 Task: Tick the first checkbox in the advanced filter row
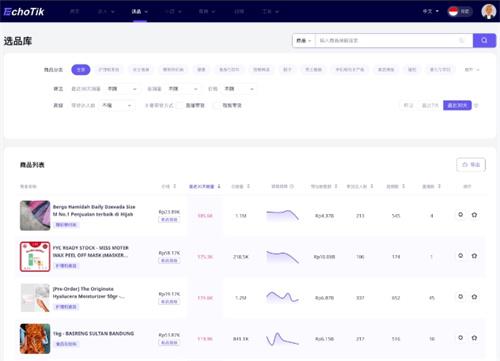[180, 105]
